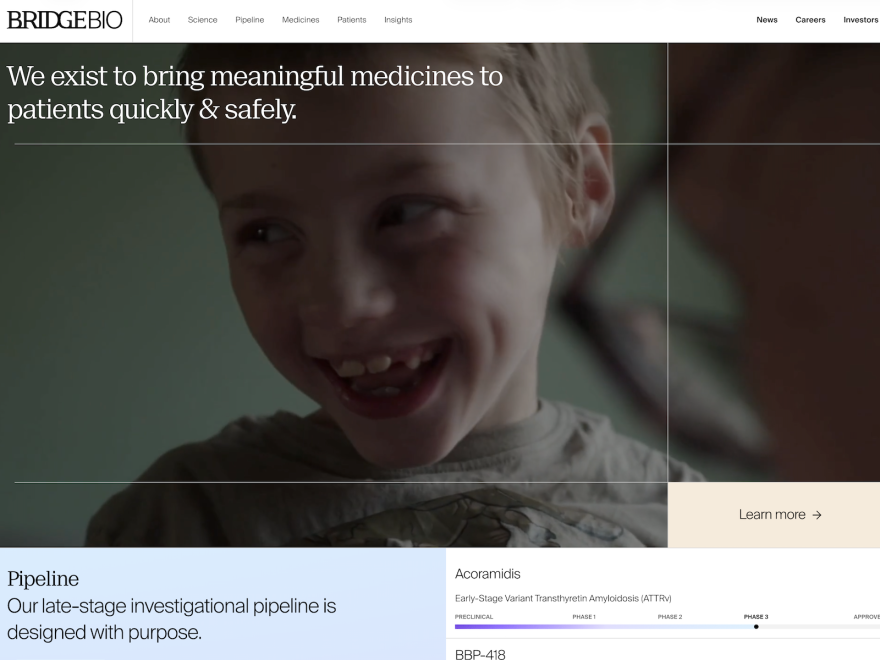The width and height of the screenshot is (880, 660).
Task: Open the About menu
Action: tap(159, 20)
